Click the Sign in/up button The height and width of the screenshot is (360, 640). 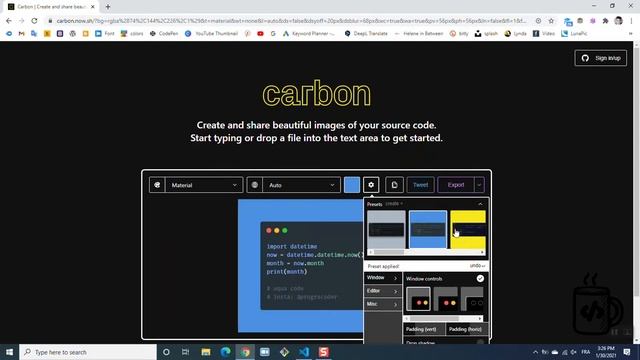(601, 58)
